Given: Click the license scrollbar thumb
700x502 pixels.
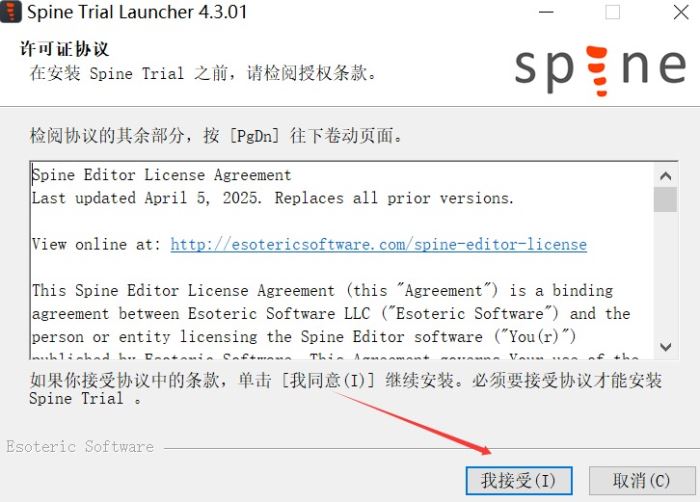Looking at the screenshot, I should [x=665, y=199].
